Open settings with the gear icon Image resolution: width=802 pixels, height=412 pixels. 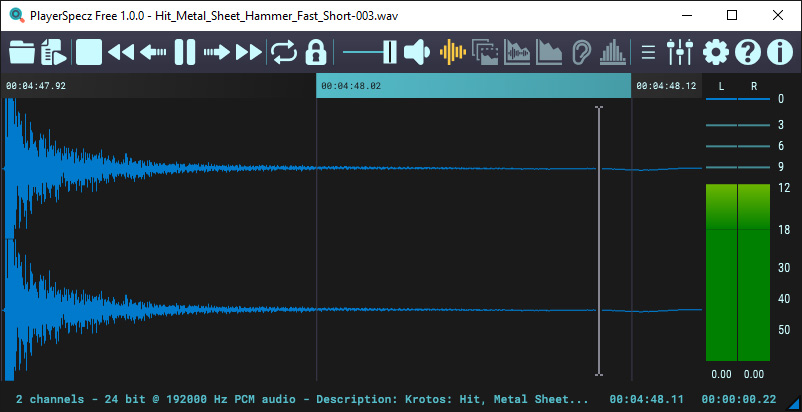(716, 51)
